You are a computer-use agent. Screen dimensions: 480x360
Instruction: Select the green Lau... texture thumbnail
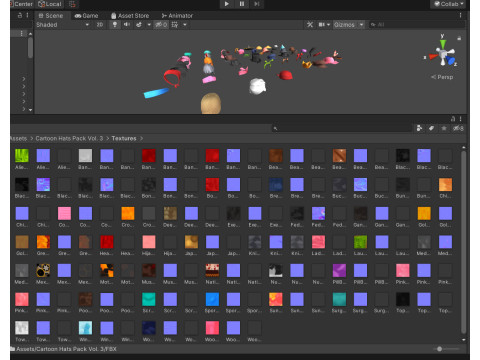(x=360, y=242)
